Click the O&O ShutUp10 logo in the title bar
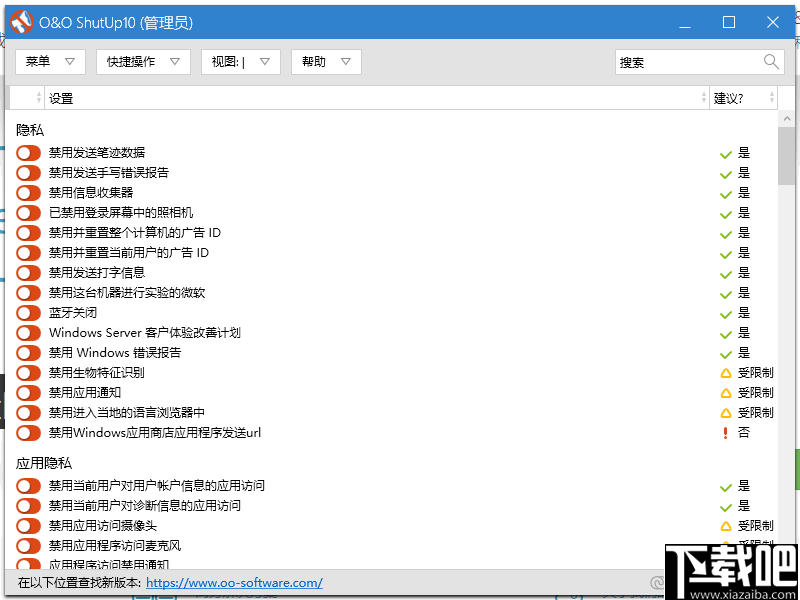Screen dimensions: 800x600 tap(20, 21)
